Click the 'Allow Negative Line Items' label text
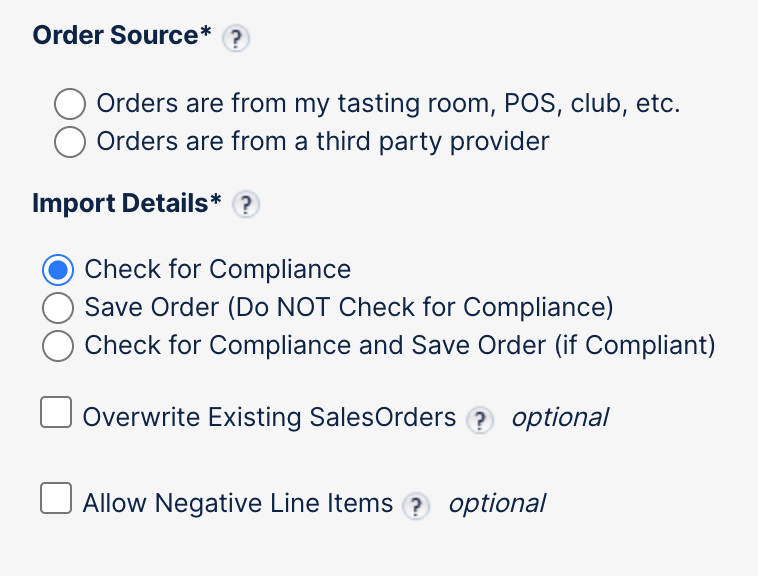The height and width of the screenshot is (576, 758). pos(238,504)
